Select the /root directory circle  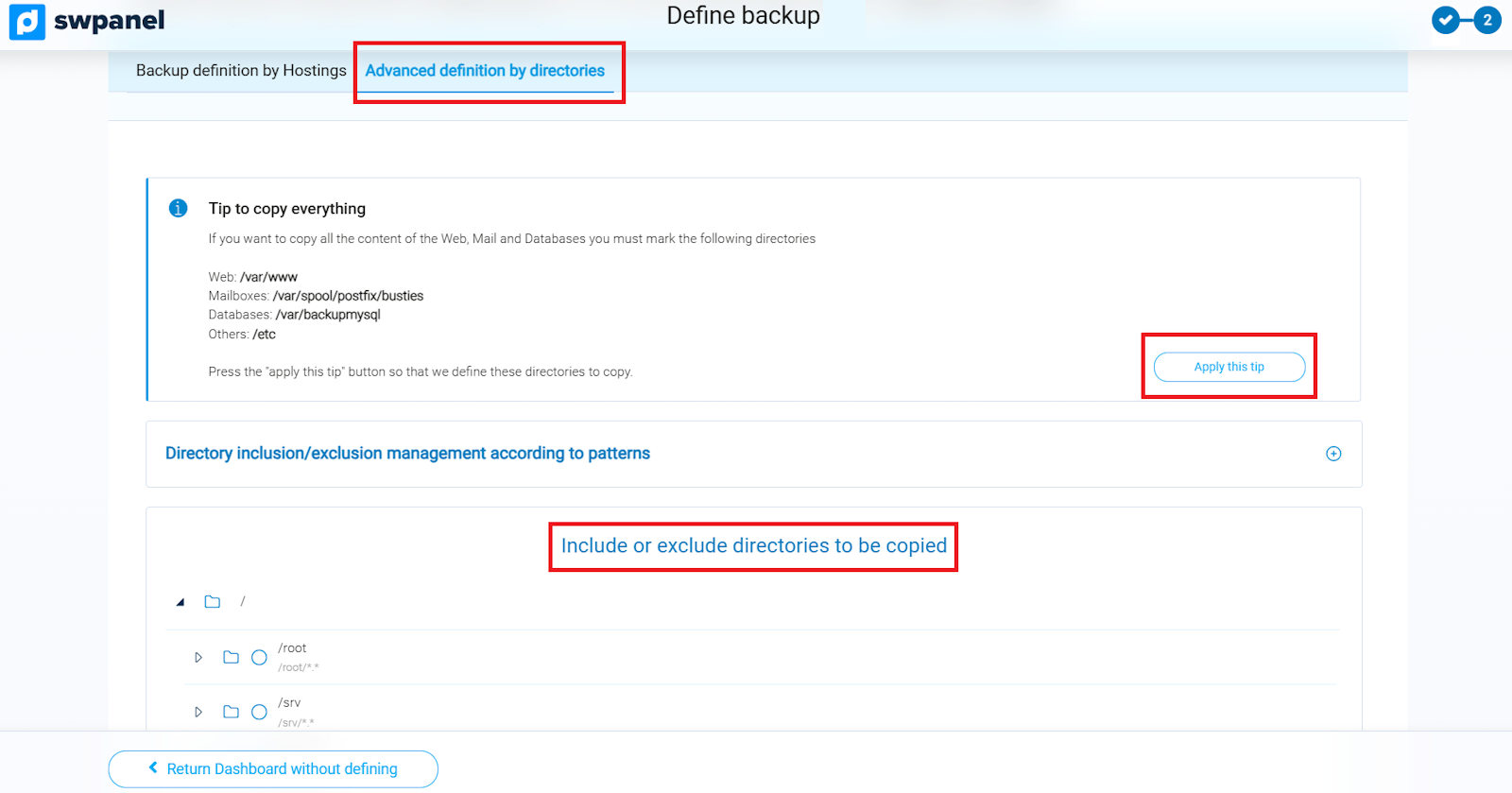(x=259, y=657)
